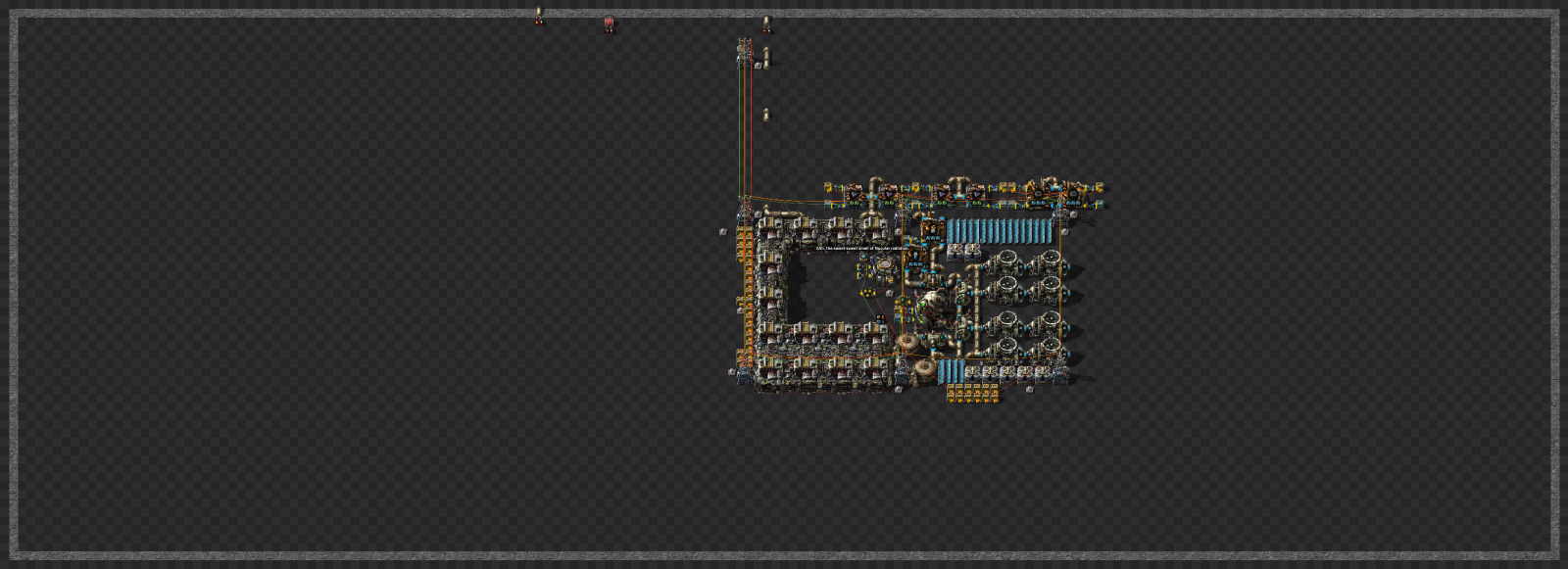
Task: Click the leftmost purple assembler in top row
Action: pyautogui.click(x=853, y=194)
